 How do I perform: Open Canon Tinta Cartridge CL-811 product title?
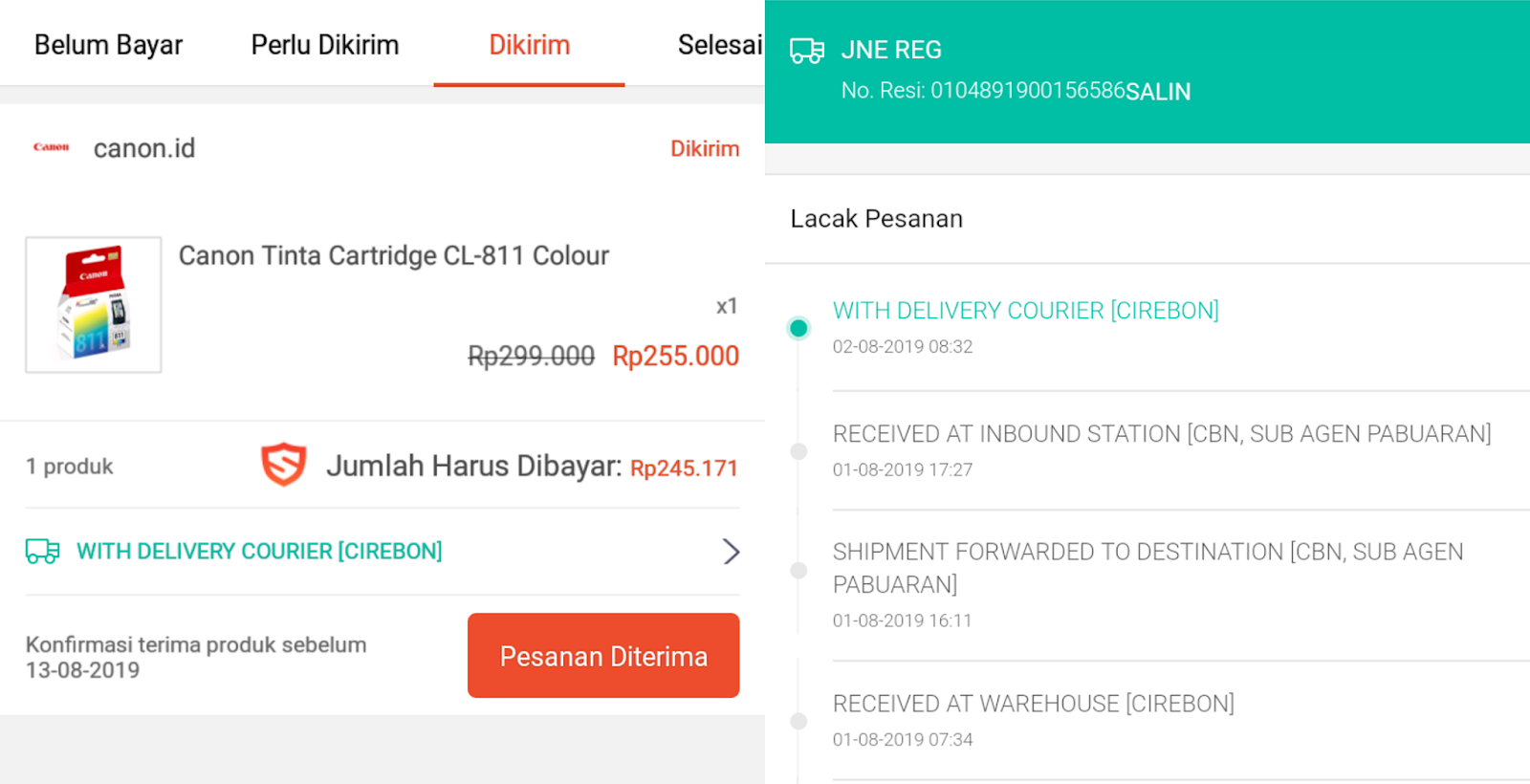393,255
